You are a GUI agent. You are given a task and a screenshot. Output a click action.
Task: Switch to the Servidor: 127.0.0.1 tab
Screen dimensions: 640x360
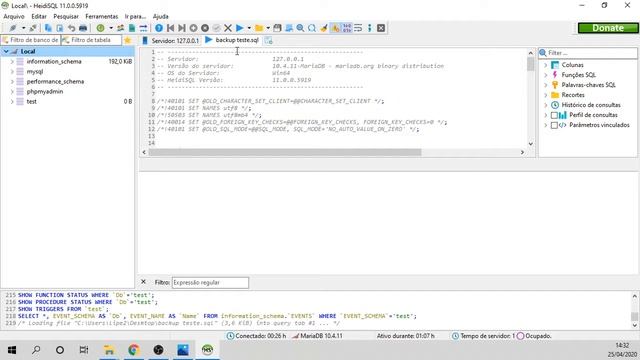pyautogui.click(x=170, y=40)
